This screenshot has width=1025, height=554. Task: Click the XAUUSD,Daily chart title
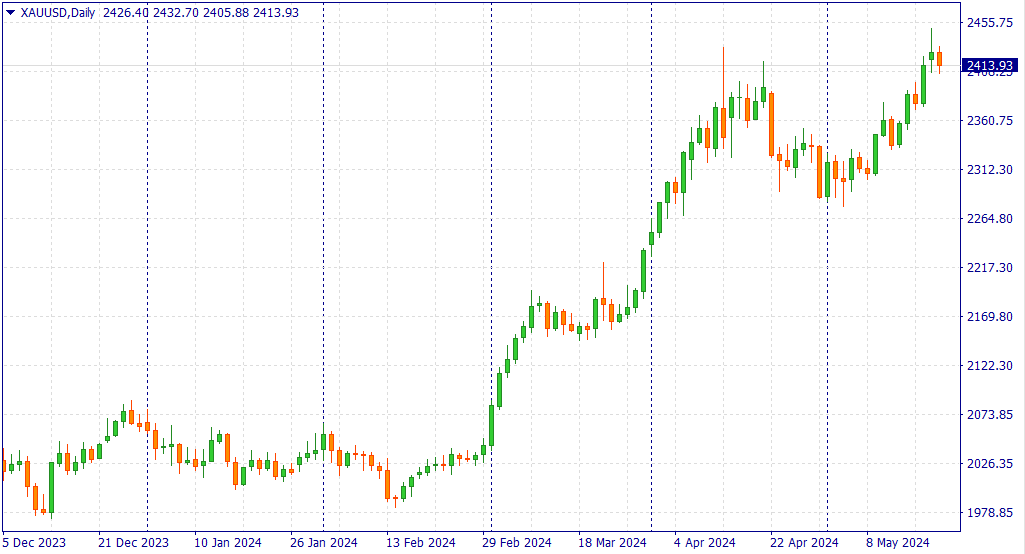(58, 12)
